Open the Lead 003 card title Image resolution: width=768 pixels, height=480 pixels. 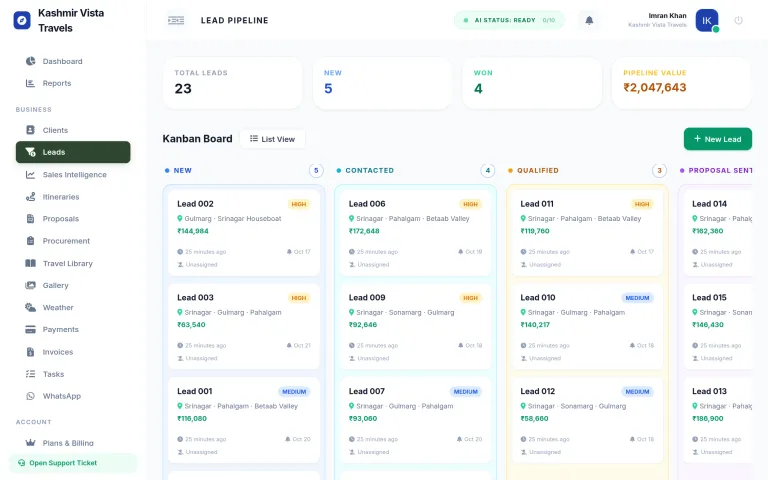195,297
